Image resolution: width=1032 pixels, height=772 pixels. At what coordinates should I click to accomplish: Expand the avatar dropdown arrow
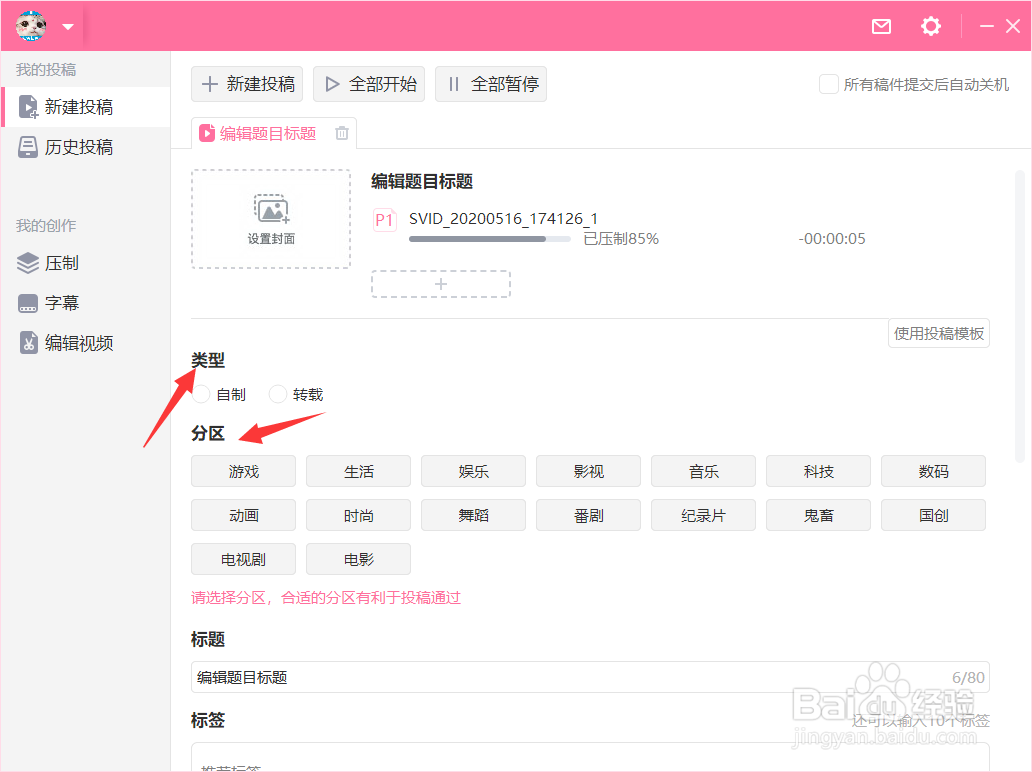tap(66, 26)
